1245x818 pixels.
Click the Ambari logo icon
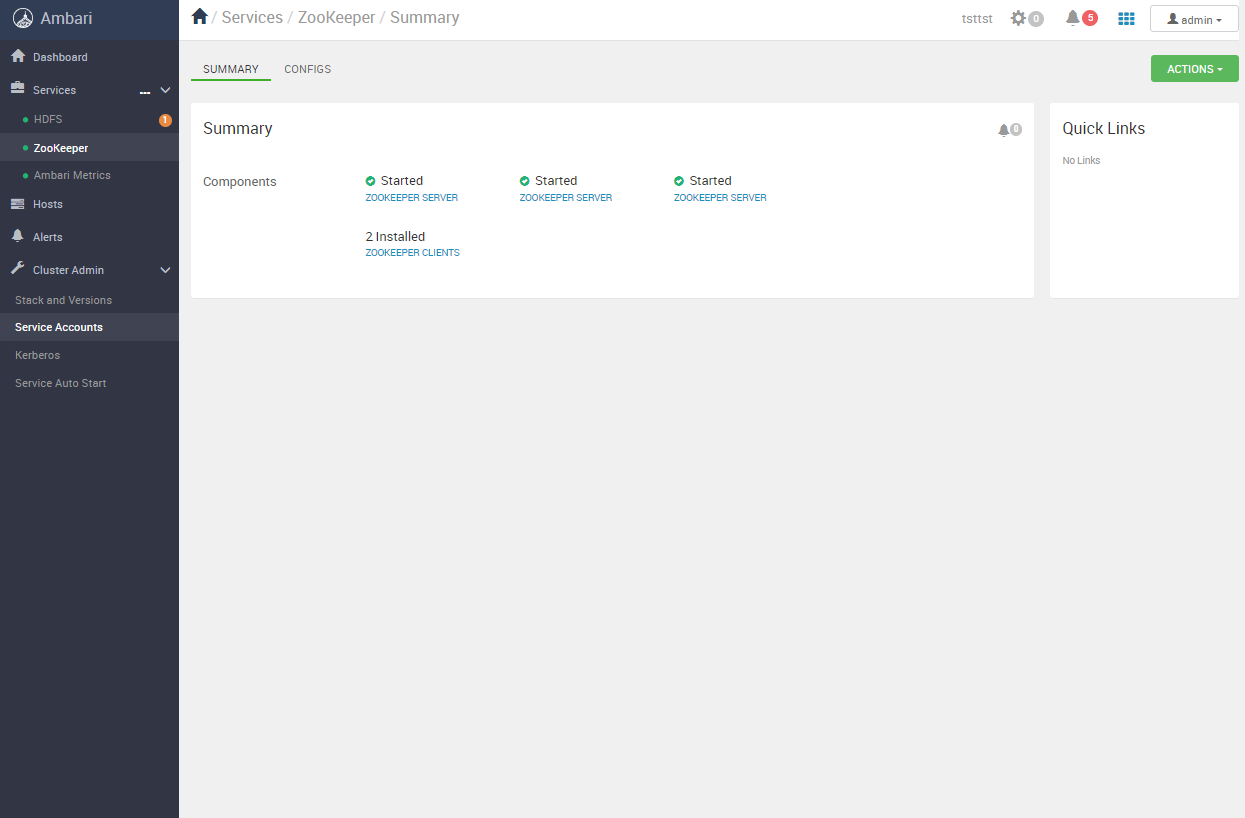22,18
